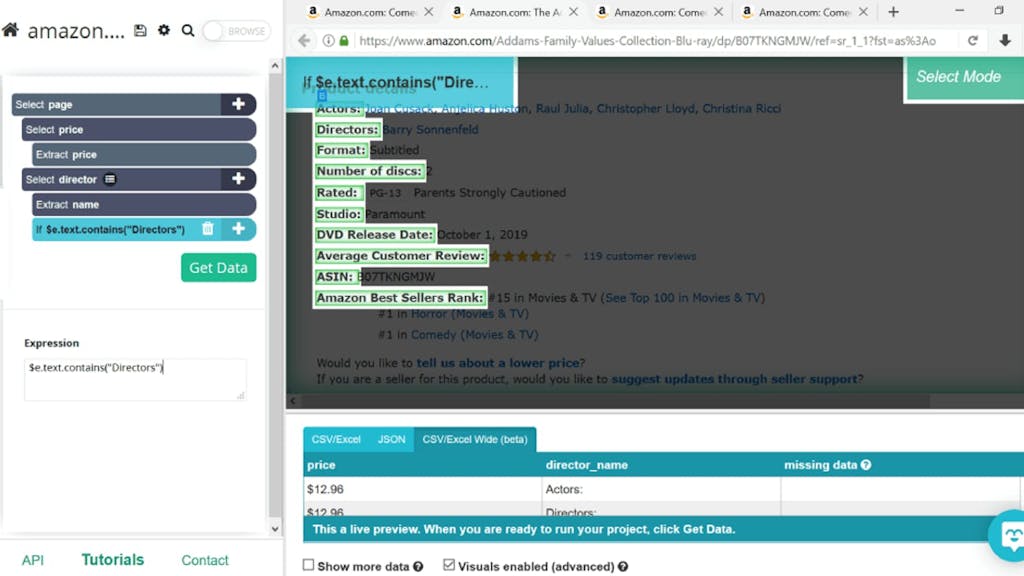
Task: Select the highlighted Format: label
Action: (341, 150)
